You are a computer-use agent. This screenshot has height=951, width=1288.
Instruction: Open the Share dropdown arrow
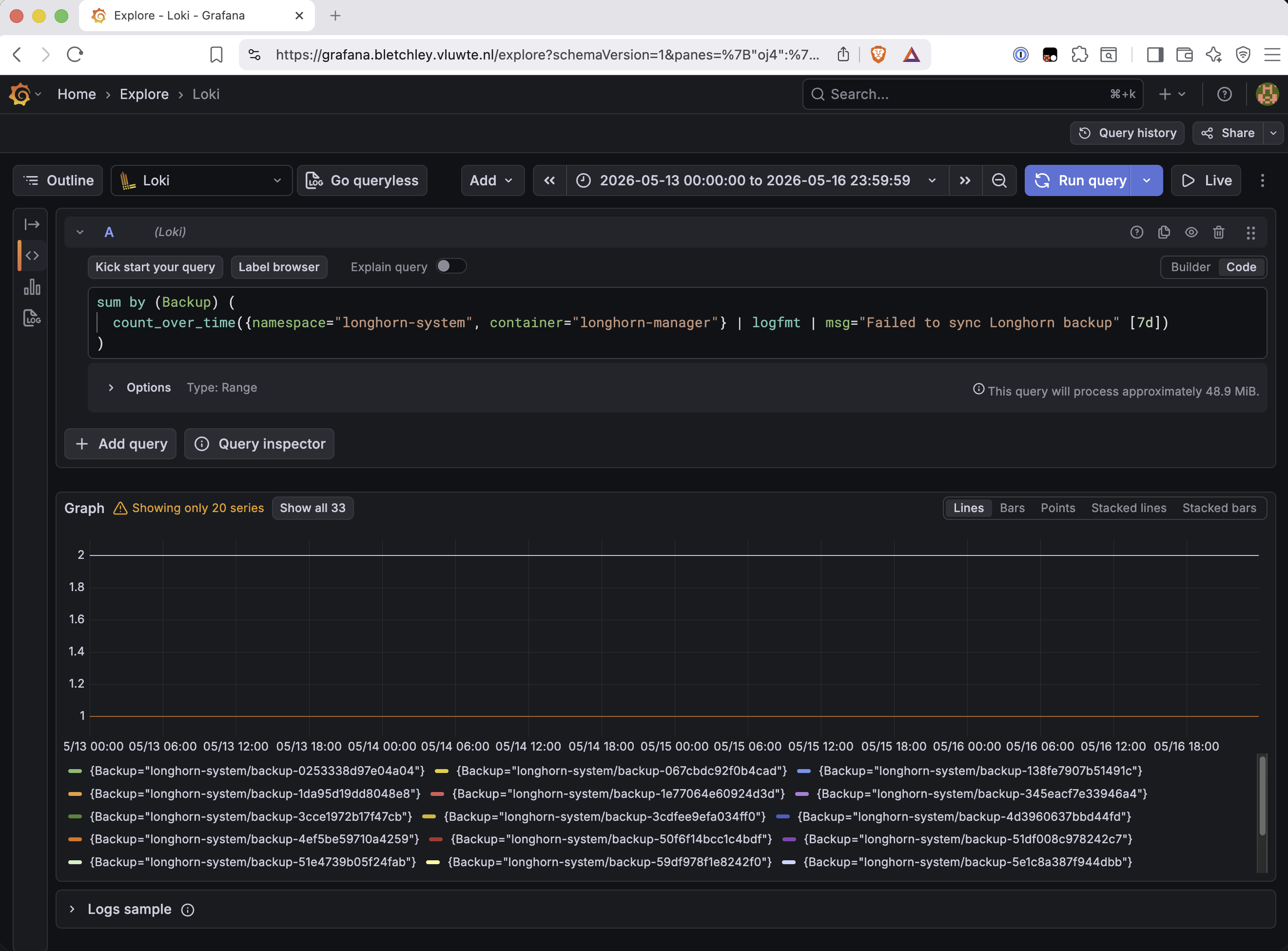coord(1273,133)
